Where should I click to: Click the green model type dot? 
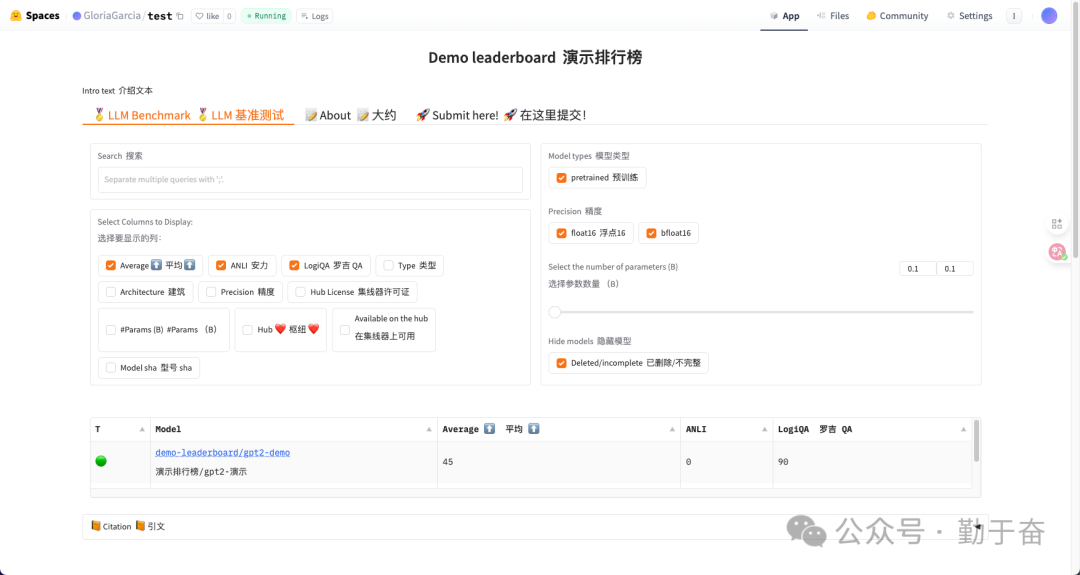coord(101,461)
